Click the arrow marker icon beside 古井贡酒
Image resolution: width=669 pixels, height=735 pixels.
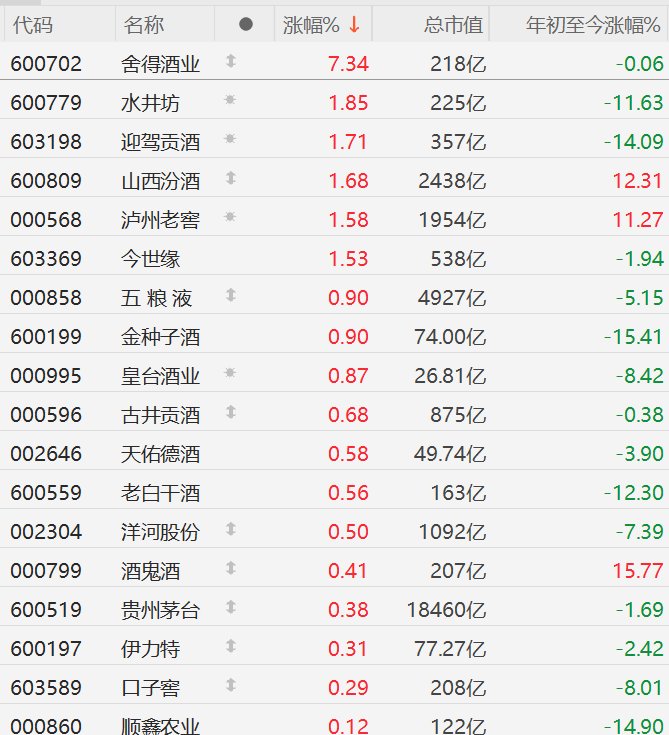230,412
